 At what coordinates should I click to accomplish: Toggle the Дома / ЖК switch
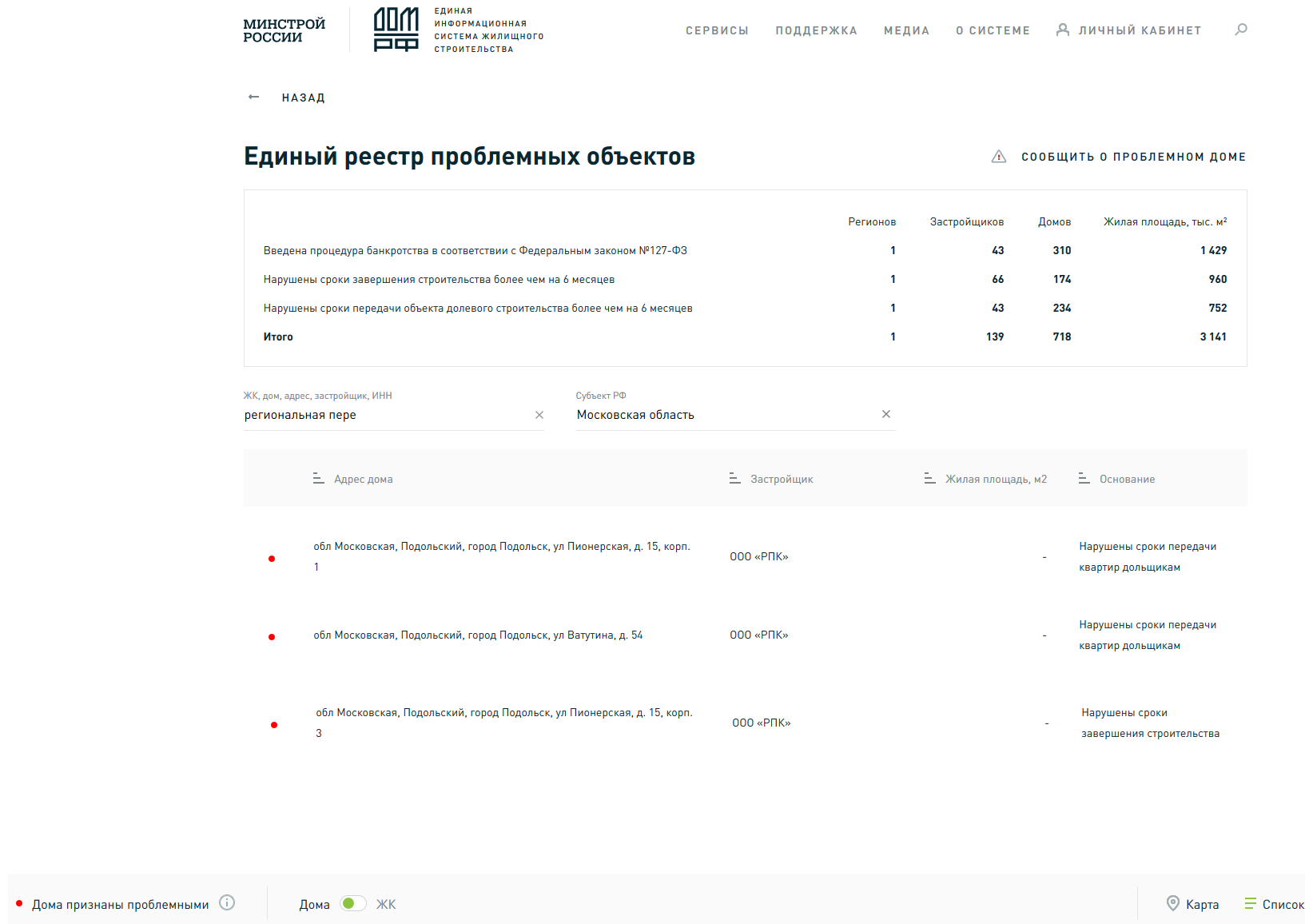tap(352, 903)
